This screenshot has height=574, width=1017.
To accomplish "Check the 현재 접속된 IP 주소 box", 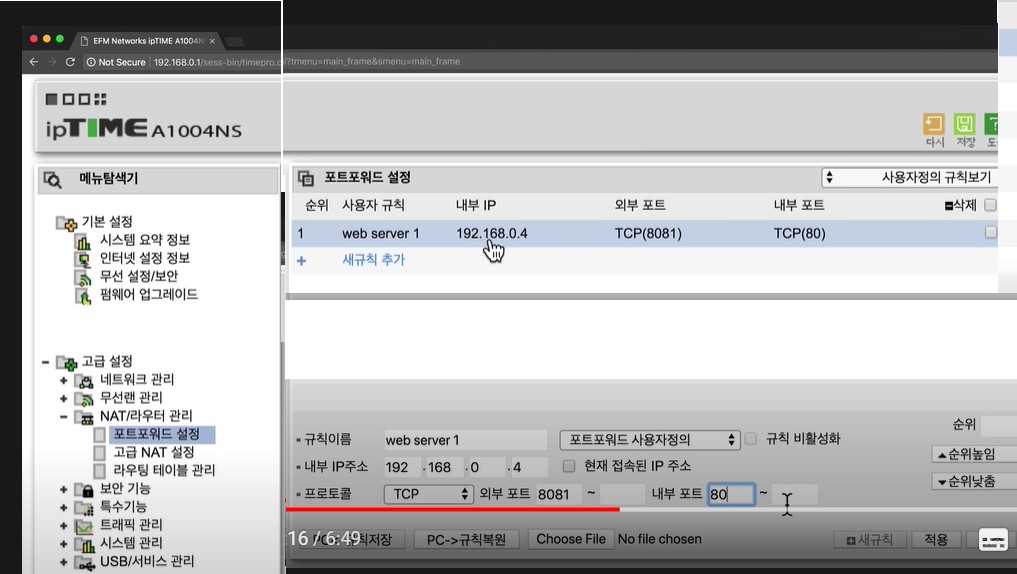I will [x=569, y=466].
